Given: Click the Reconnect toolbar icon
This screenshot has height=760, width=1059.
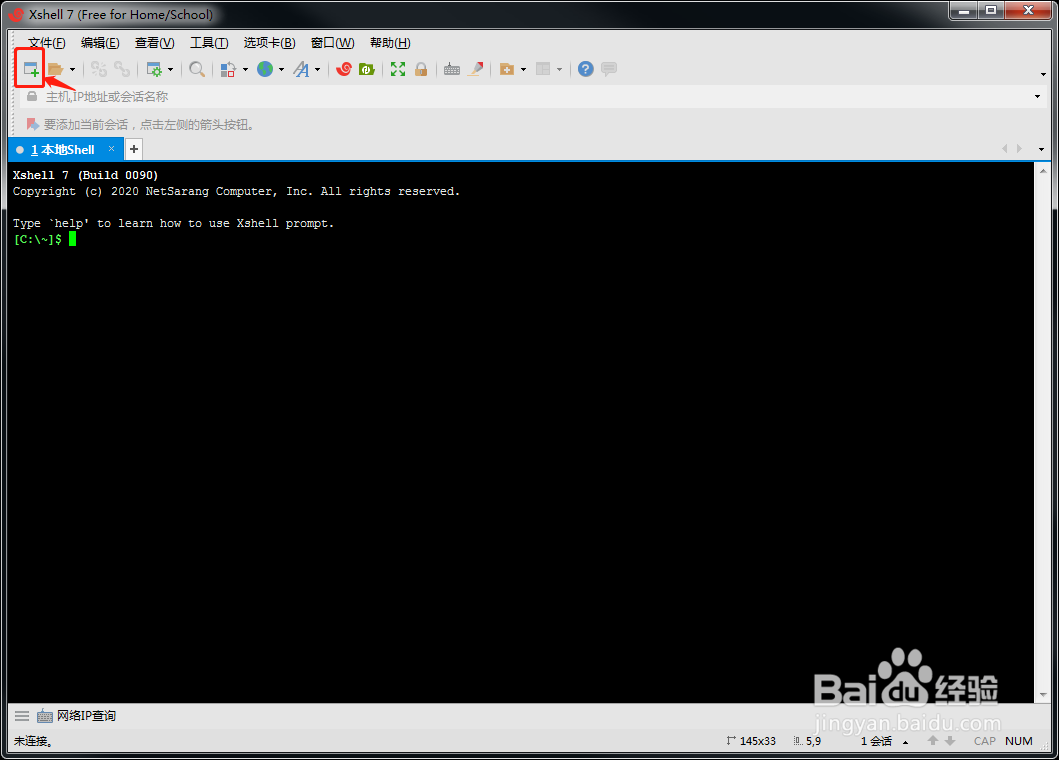Looking at the screenshot, I should (x=122, y=69).
